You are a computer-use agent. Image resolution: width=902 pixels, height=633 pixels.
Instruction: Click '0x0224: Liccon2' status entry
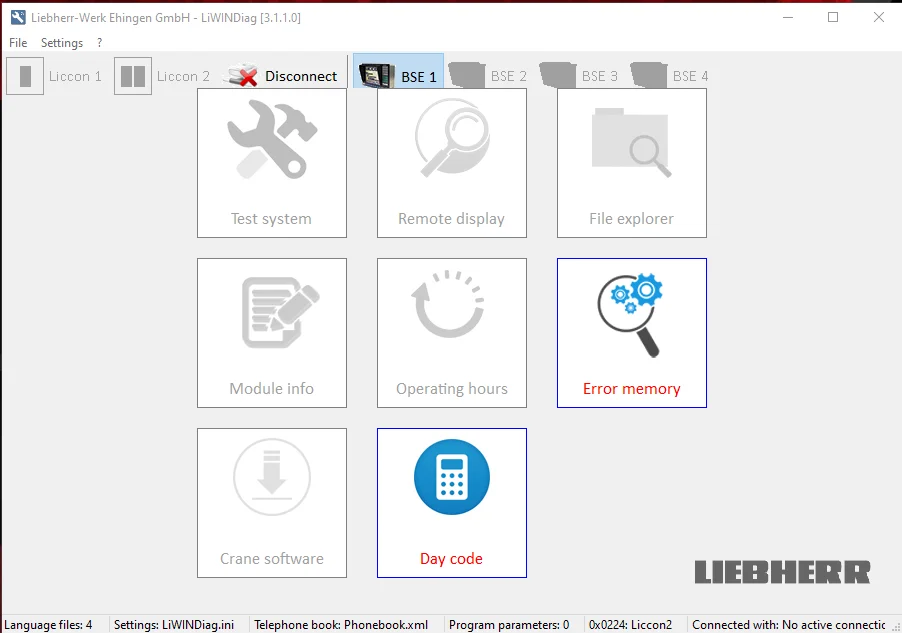tap(630, 625)
